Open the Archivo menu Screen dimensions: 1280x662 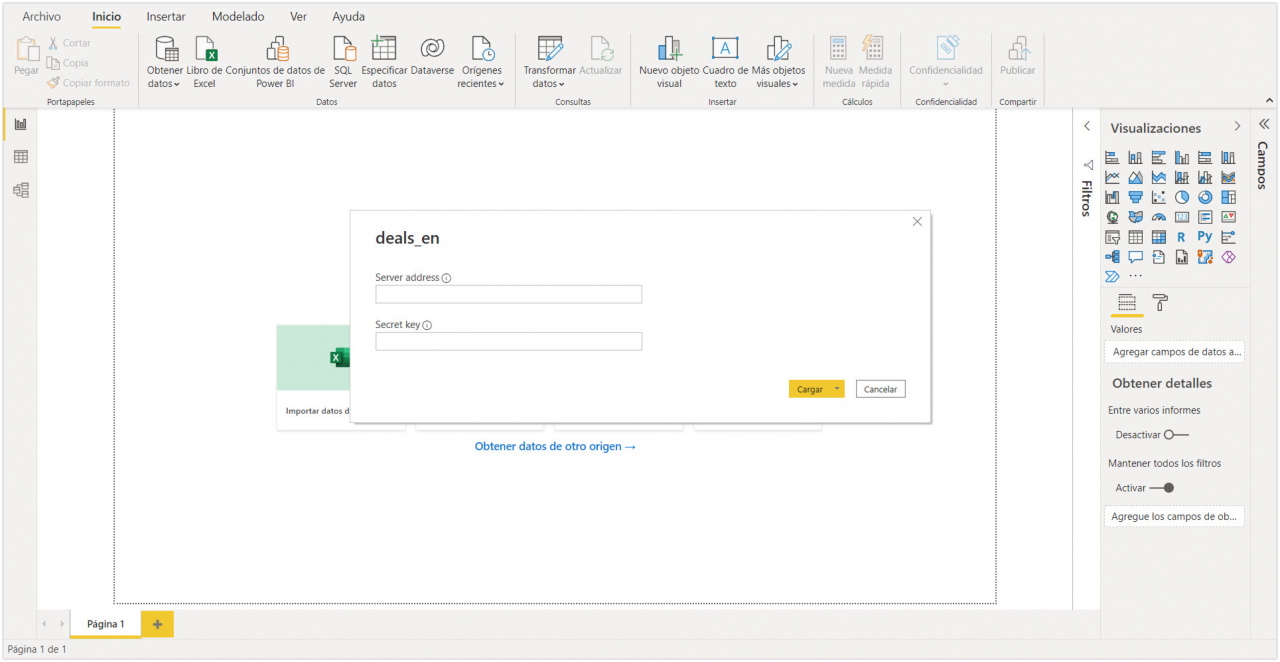click(x=41, y=16)
